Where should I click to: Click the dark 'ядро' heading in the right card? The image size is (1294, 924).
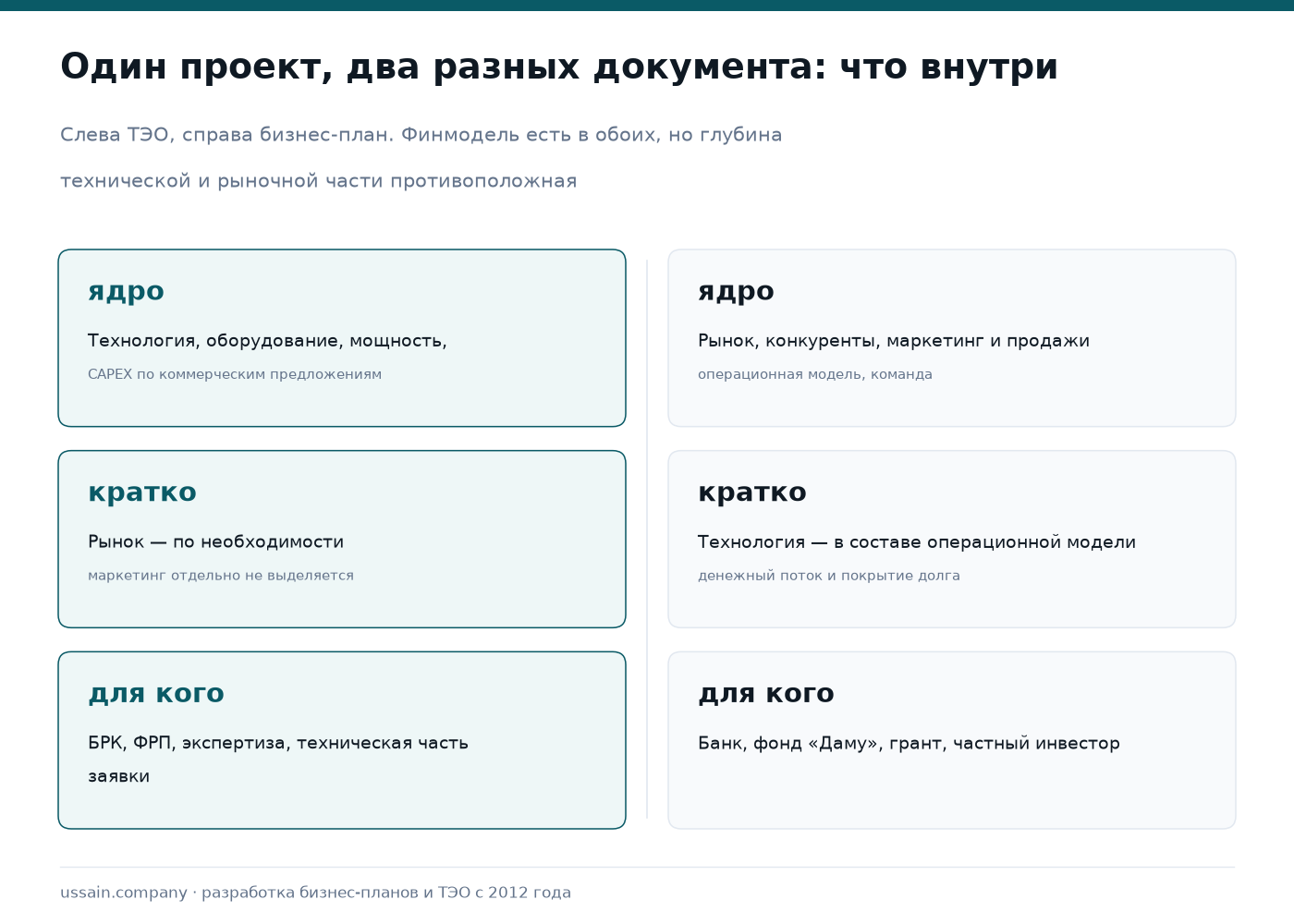point(737,292)
